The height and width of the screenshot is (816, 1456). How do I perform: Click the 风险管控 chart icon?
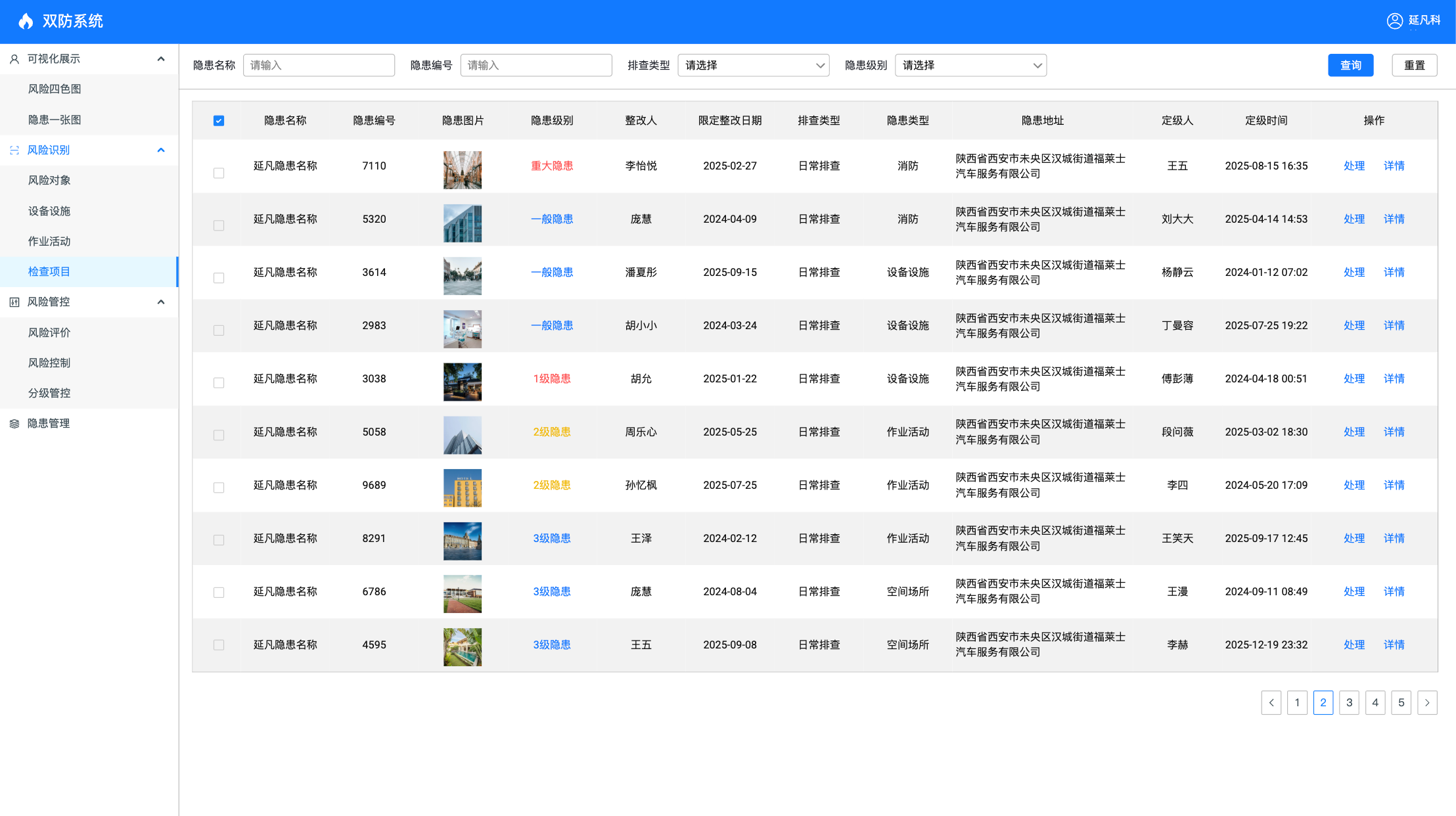point(14,302)
